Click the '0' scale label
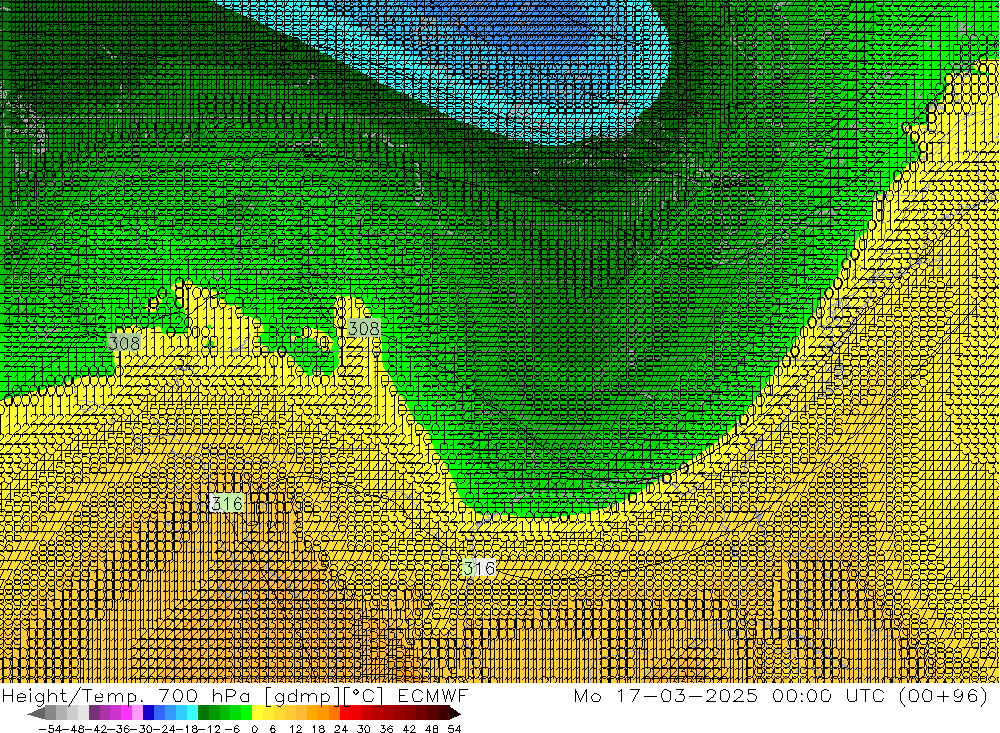Image resolution: width=1000 pixels, height=733 pixels. [254, 729]
